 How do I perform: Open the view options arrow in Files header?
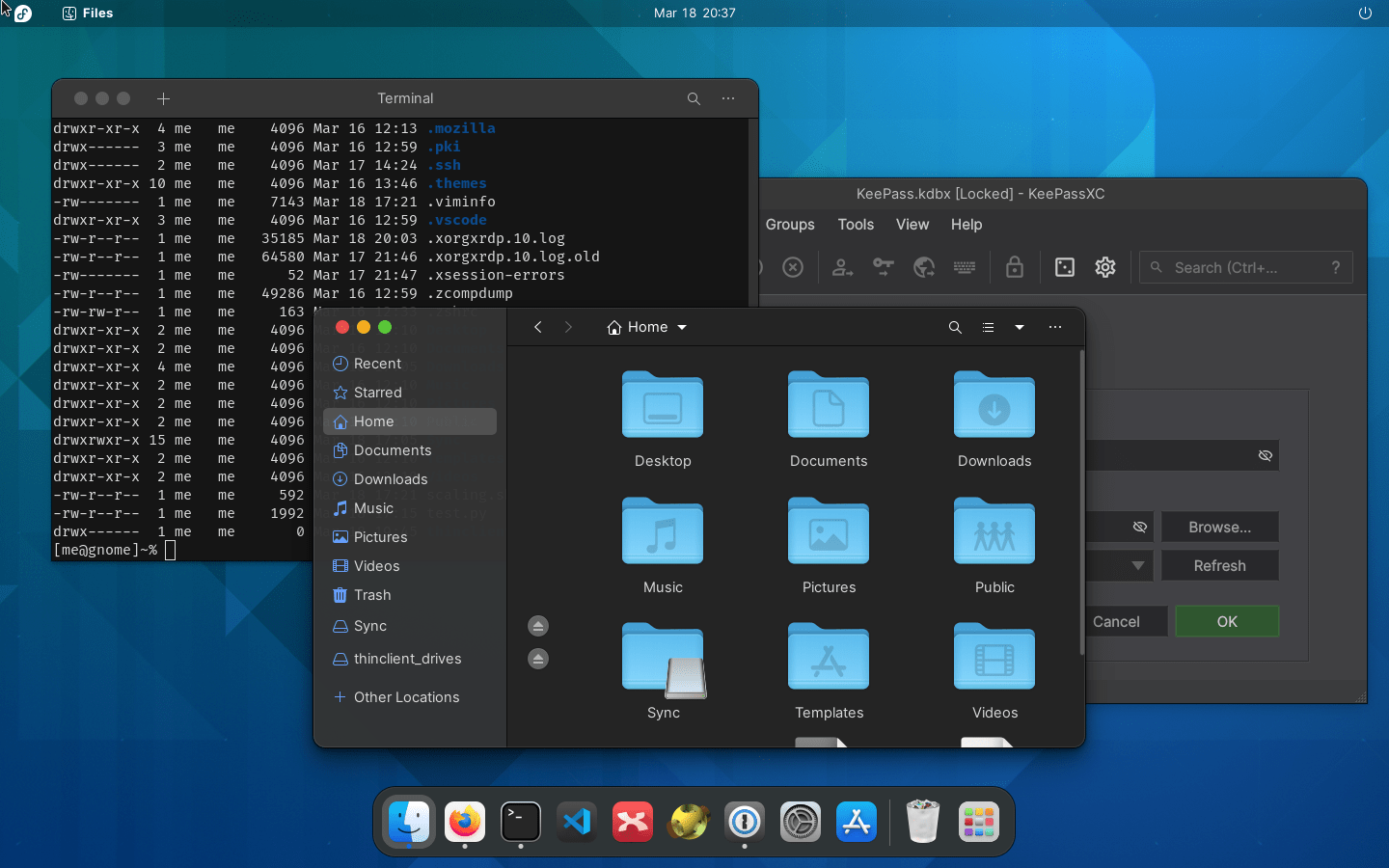tap(1020, 327)
